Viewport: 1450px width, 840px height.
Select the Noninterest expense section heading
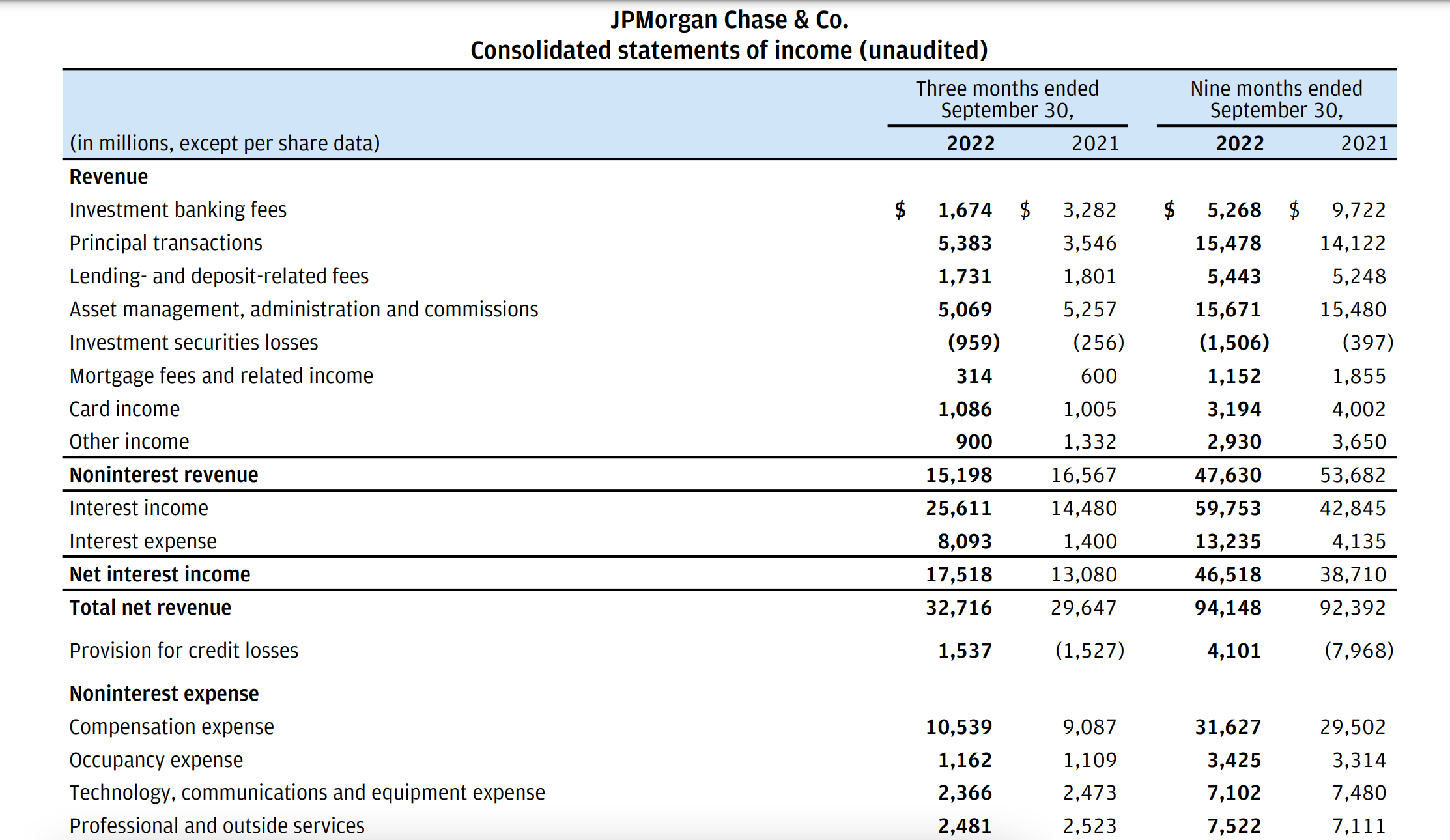click(x=163, y=693)
